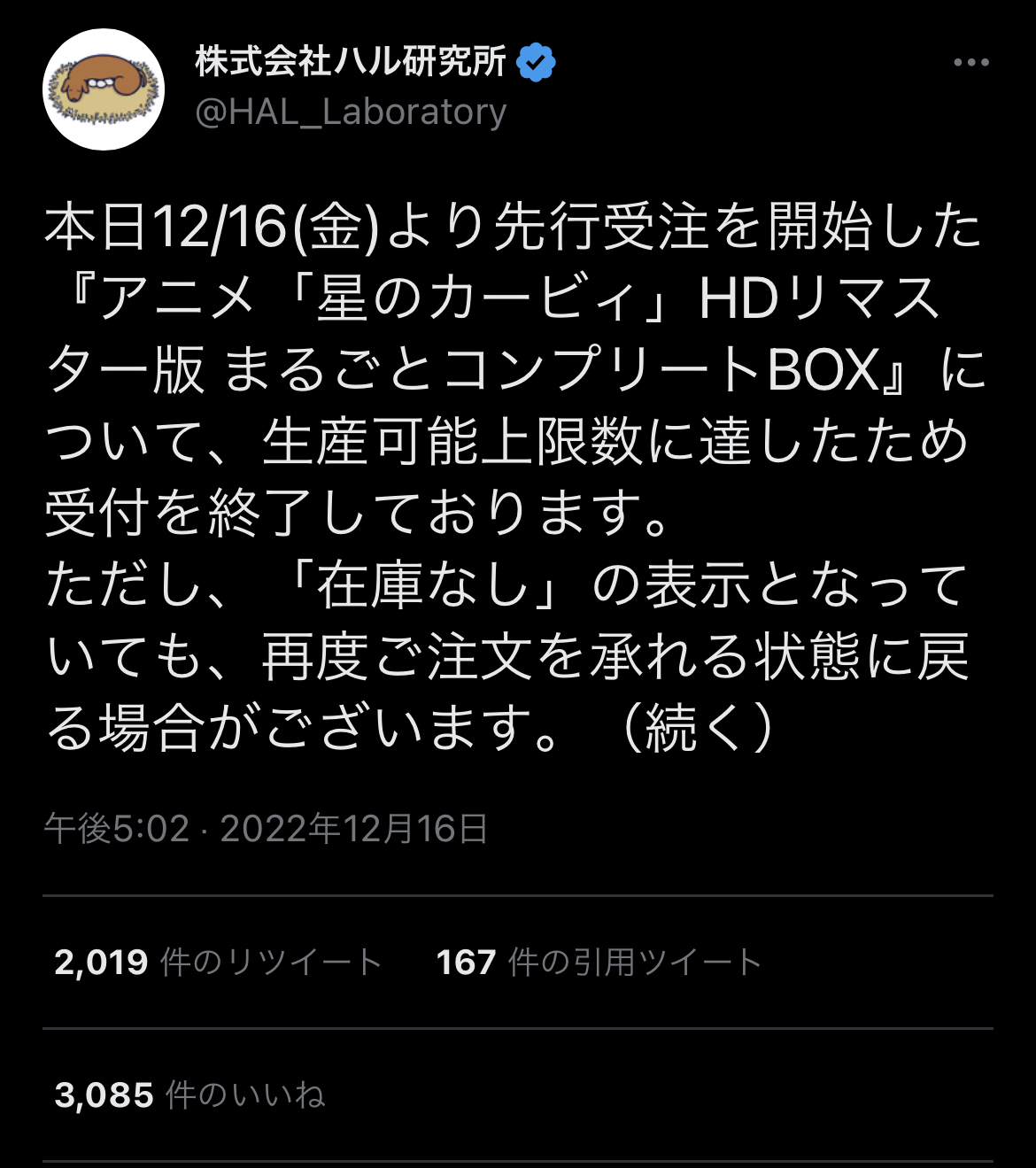Open the 件のいいね likes list
The width and height of the screenshot is (1036, 1168).
[245, 1095]
